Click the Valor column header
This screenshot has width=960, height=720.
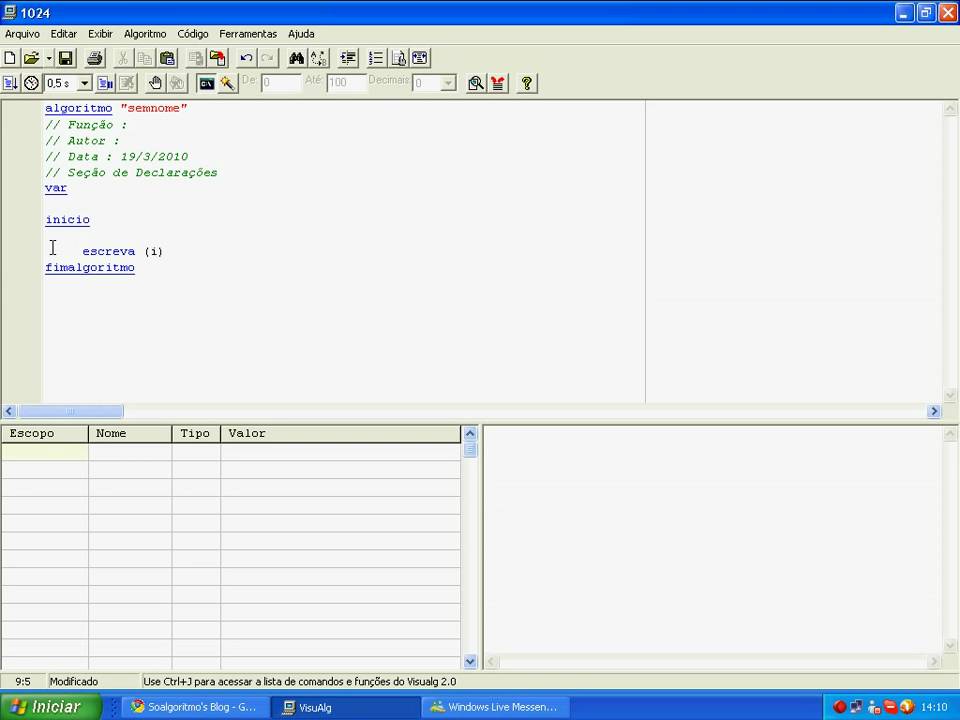click(340, 433)
